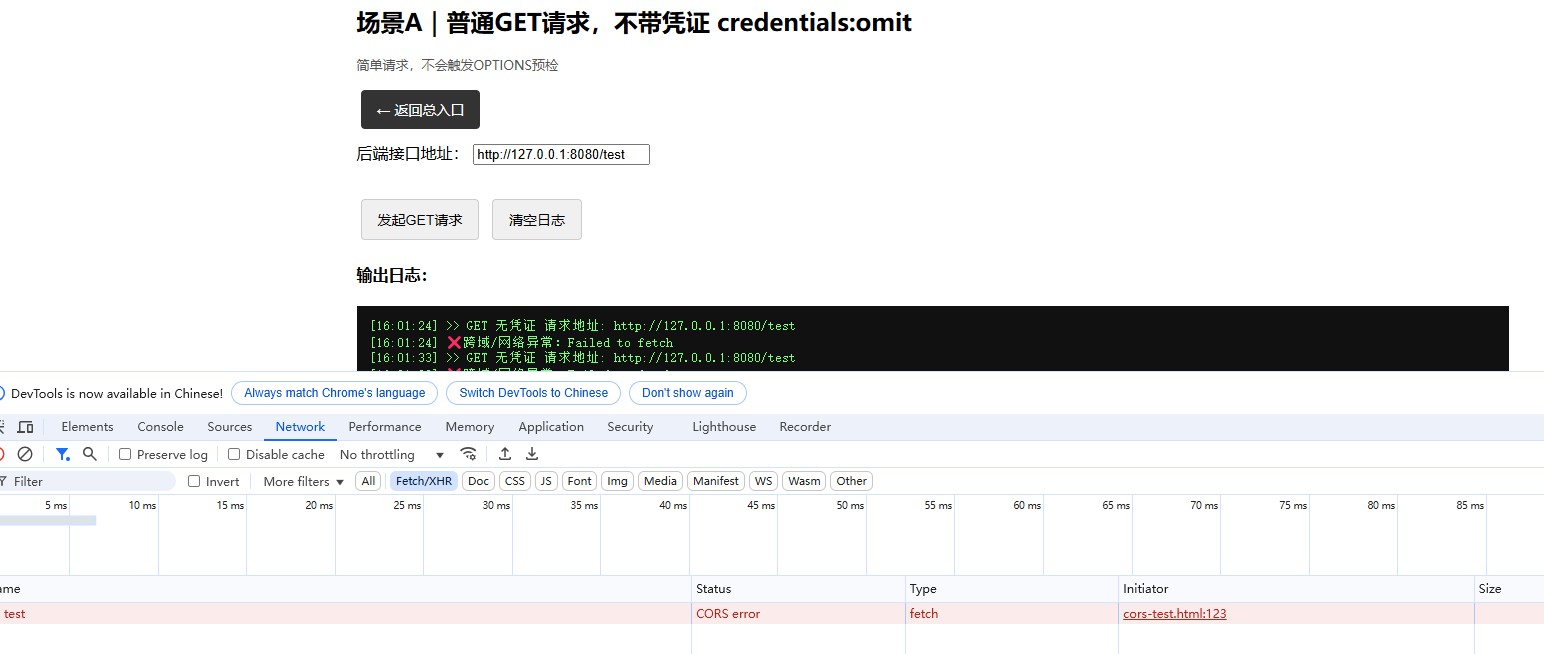Filter requests by WS type
The width and height of the screenshot is (1544, 654).
tap(764, 481)
